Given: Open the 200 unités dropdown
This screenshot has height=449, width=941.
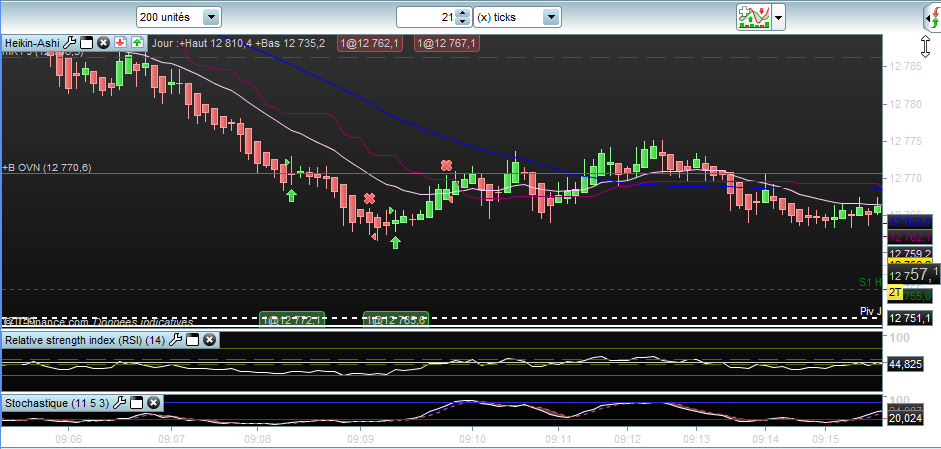Looking at the screenshot, I should point(210,17).
